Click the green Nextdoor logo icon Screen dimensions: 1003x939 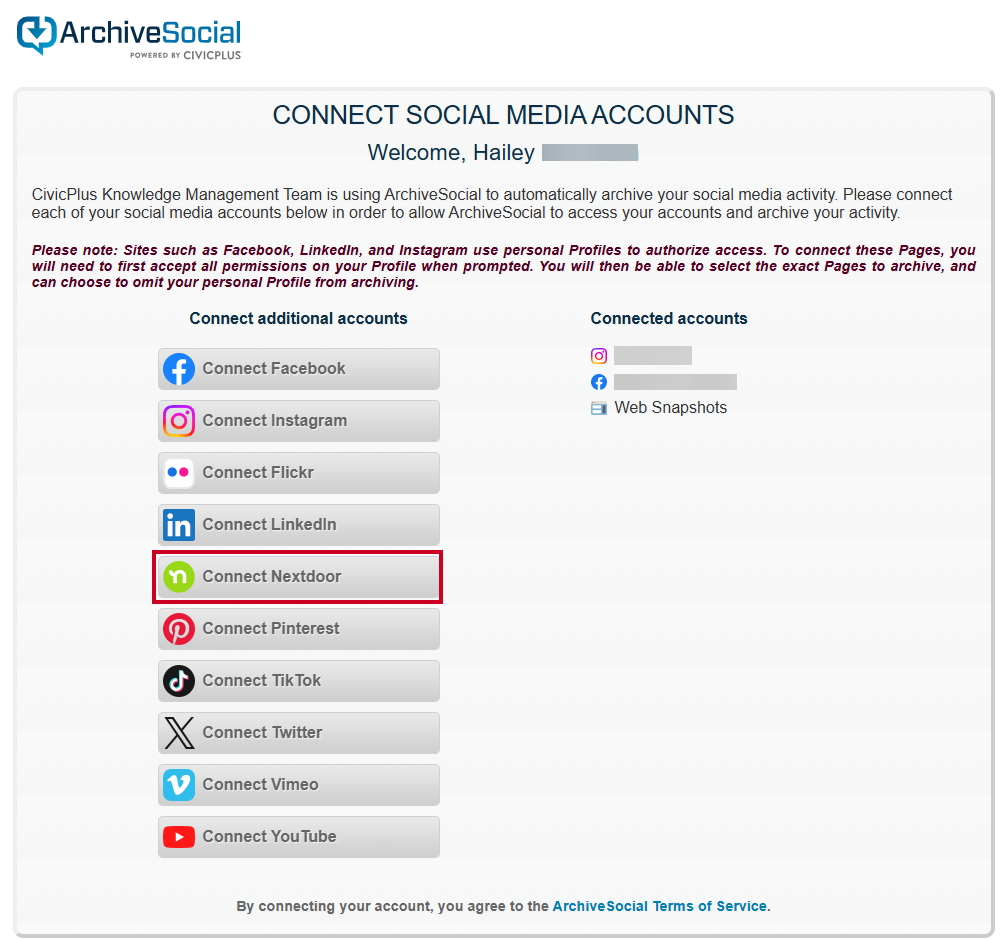pyautogui.click(x=178, y=577)
